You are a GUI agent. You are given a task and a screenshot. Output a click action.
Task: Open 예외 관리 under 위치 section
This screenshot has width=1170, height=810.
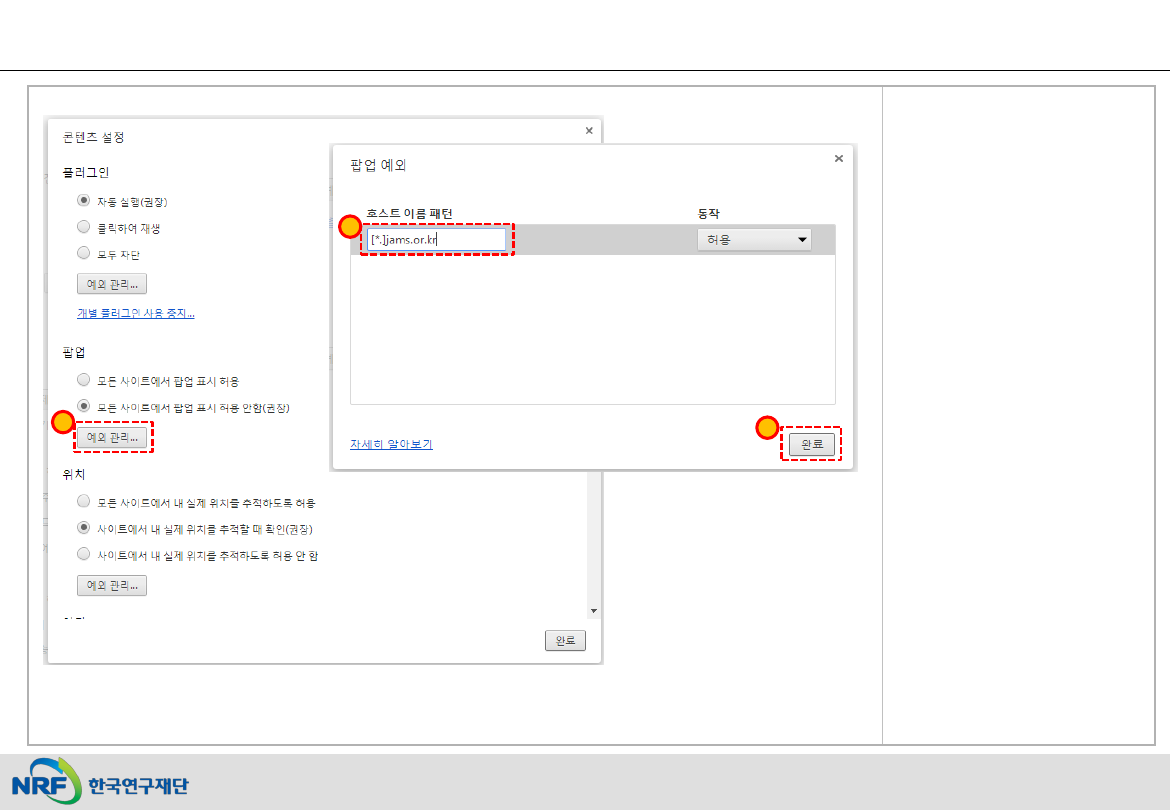pyautogui.click(x=112, y=585)
